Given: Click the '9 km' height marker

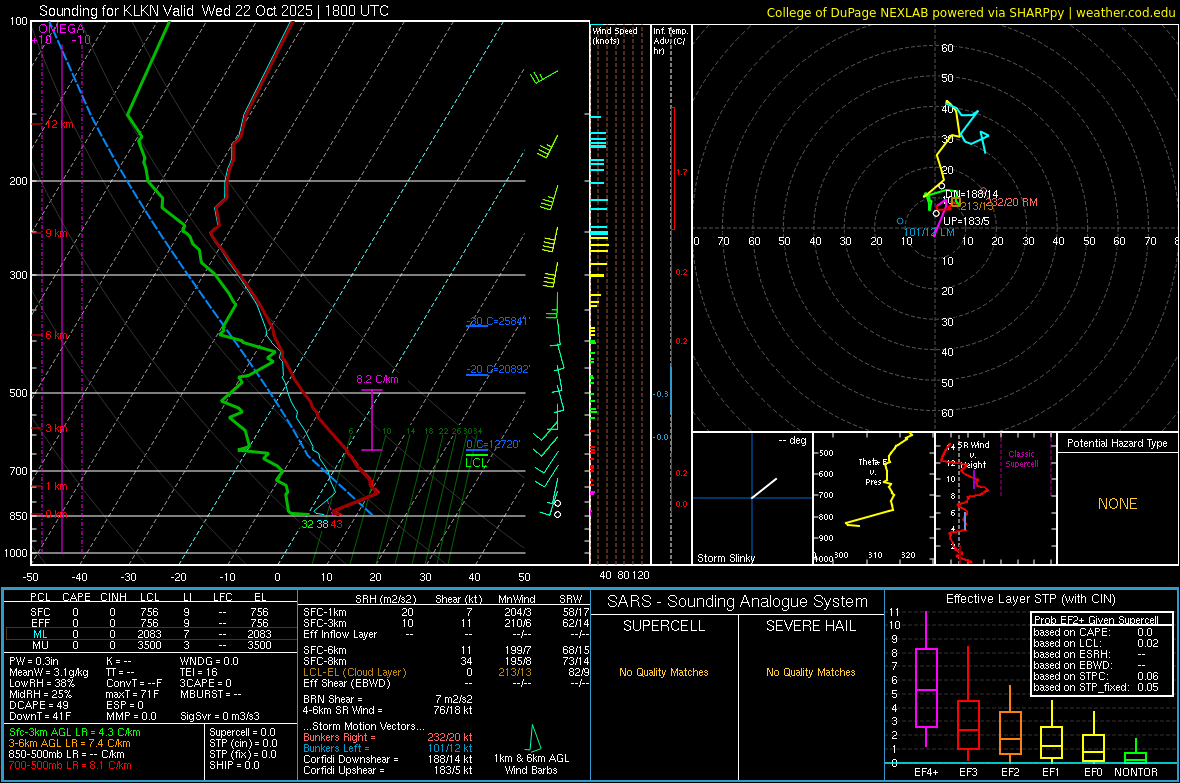Looking at the screenshot, I should coord(56,233).
